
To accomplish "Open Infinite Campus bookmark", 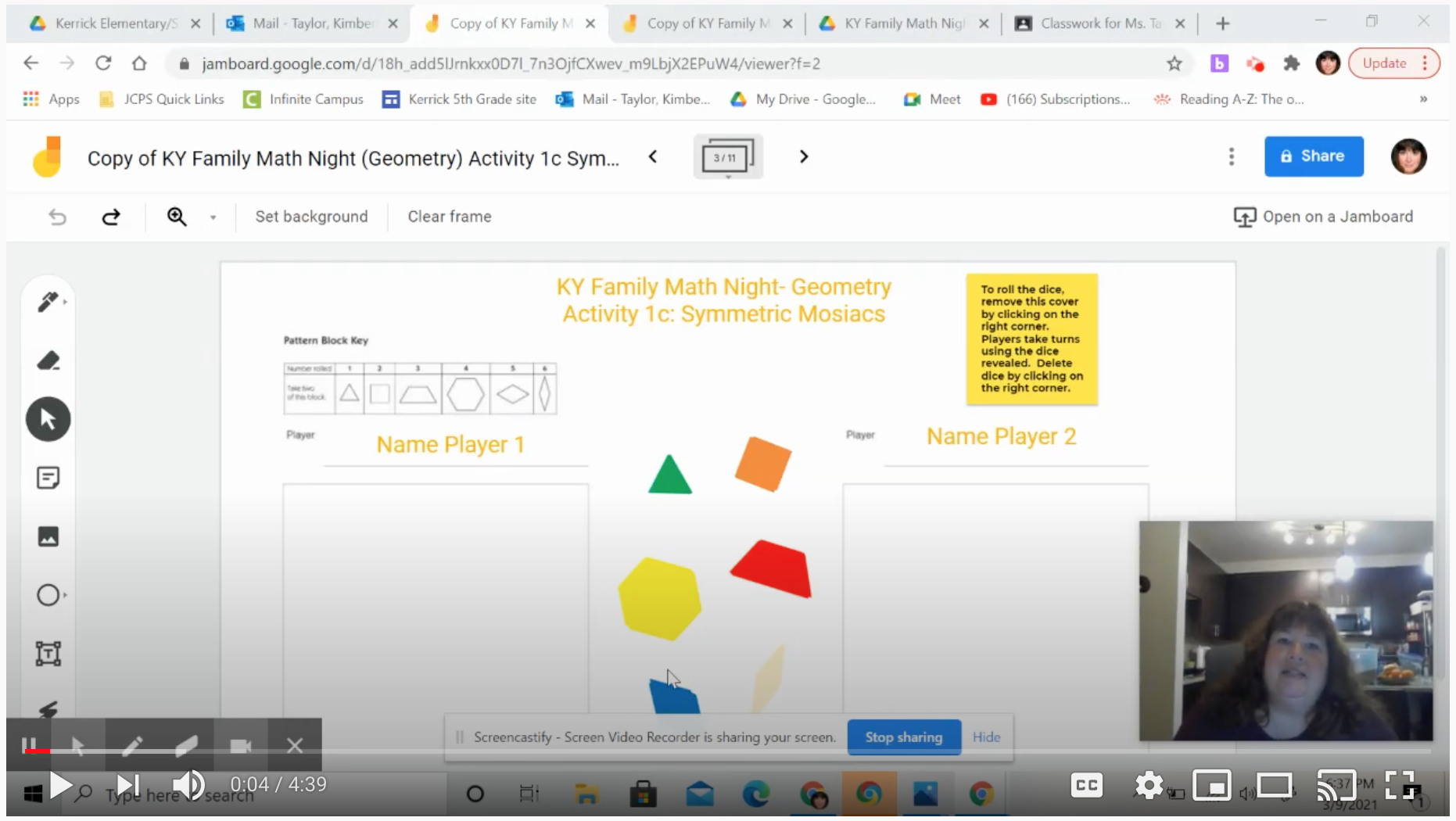I will tap(304, 99).
